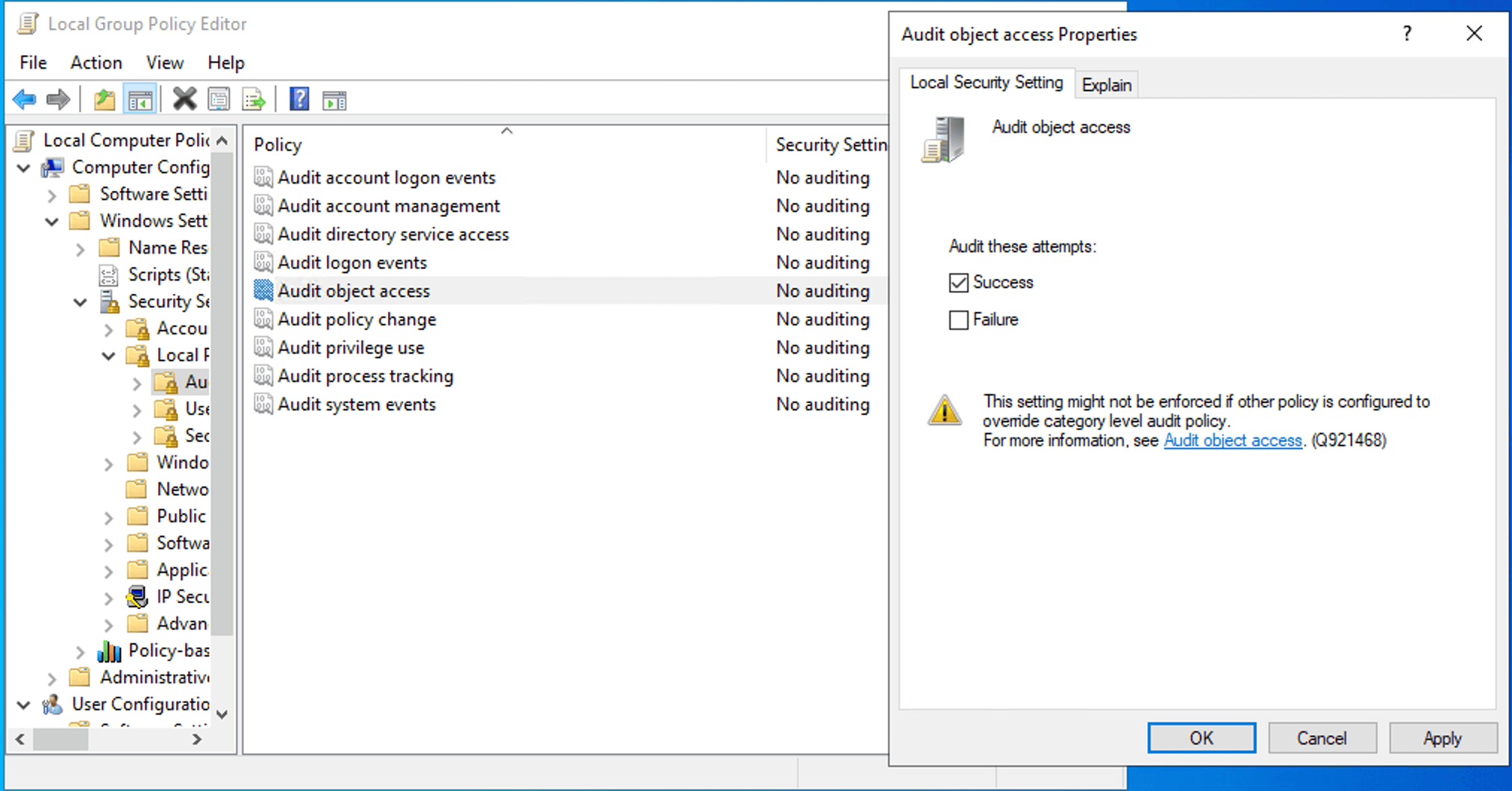Viewport: 1512px width, 791px height.
Task: Switch to the Explain tab
Action: tap(1106, 84)
